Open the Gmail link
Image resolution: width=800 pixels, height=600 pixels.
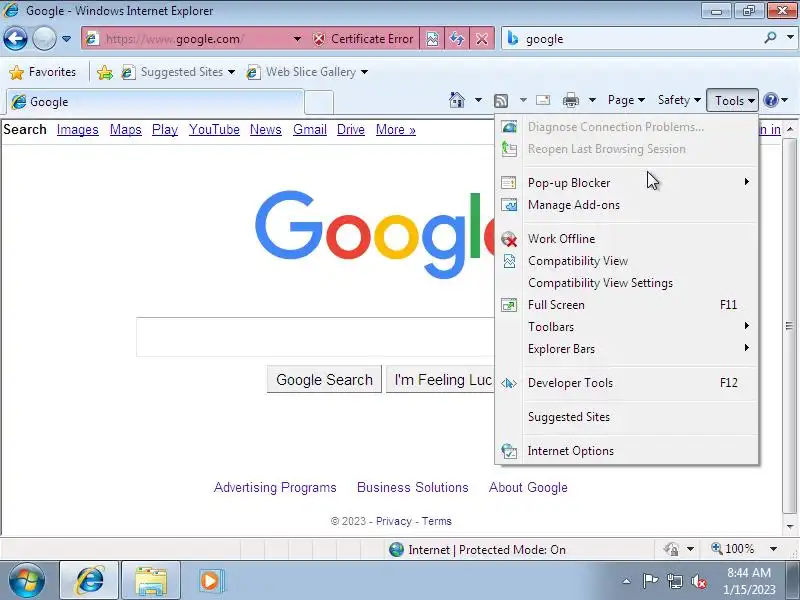(x=310, y=130)
